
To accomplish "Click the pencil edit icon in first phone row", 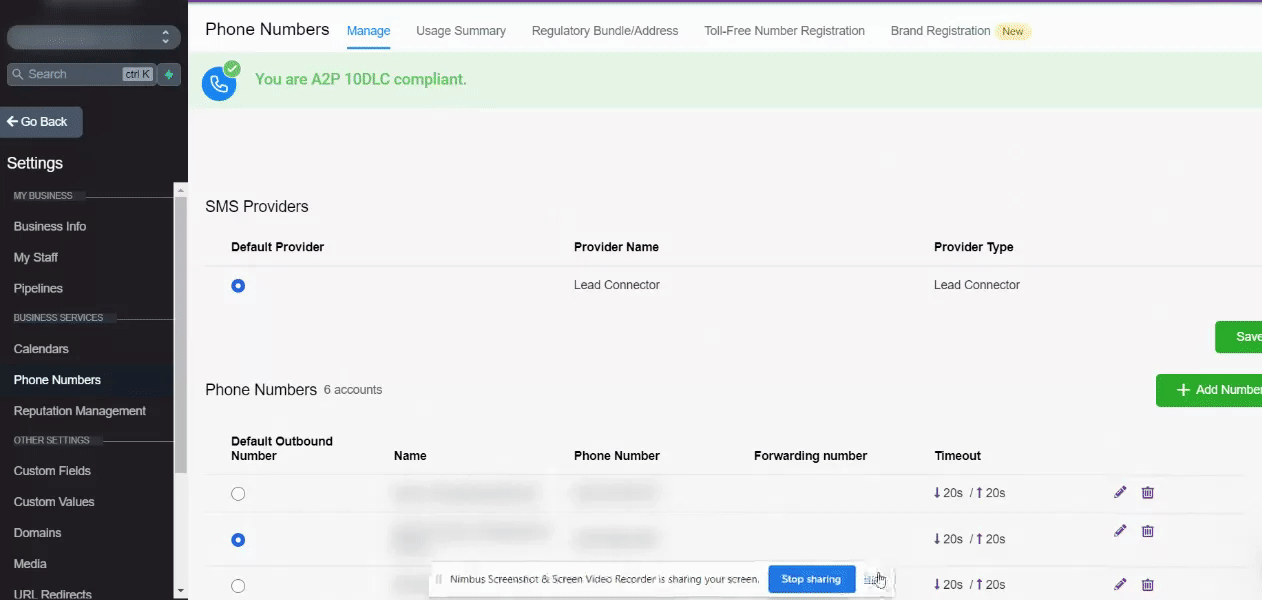I will tap(1120, 492).
